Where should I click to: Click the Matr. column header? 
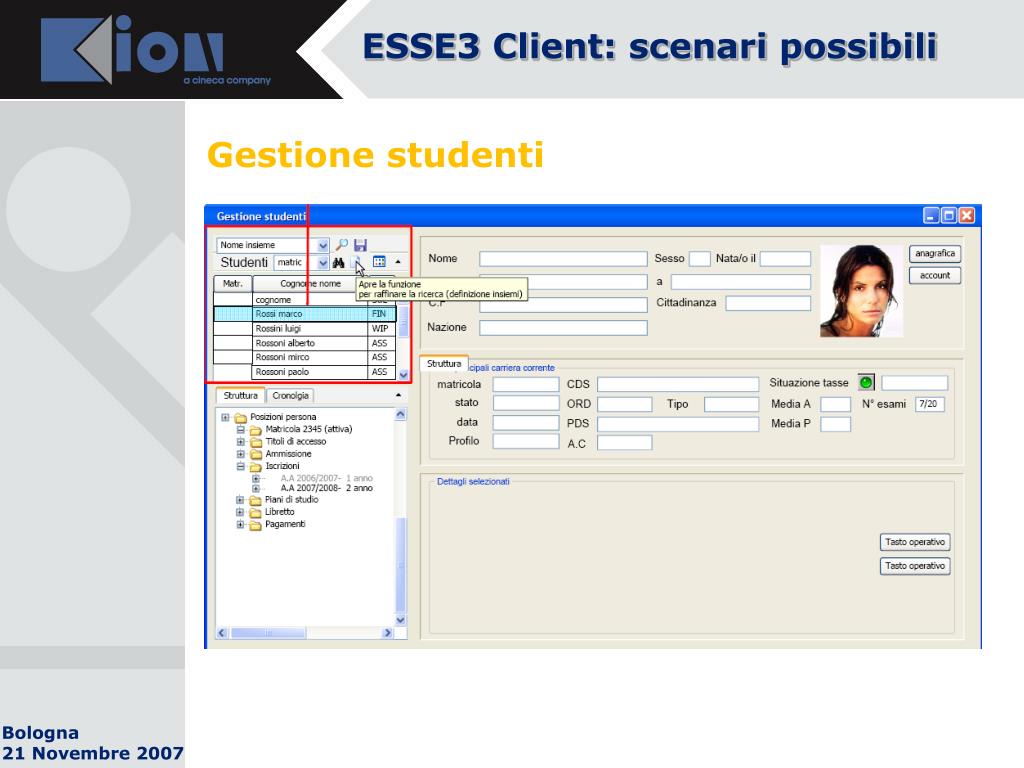tap(232, 284)
